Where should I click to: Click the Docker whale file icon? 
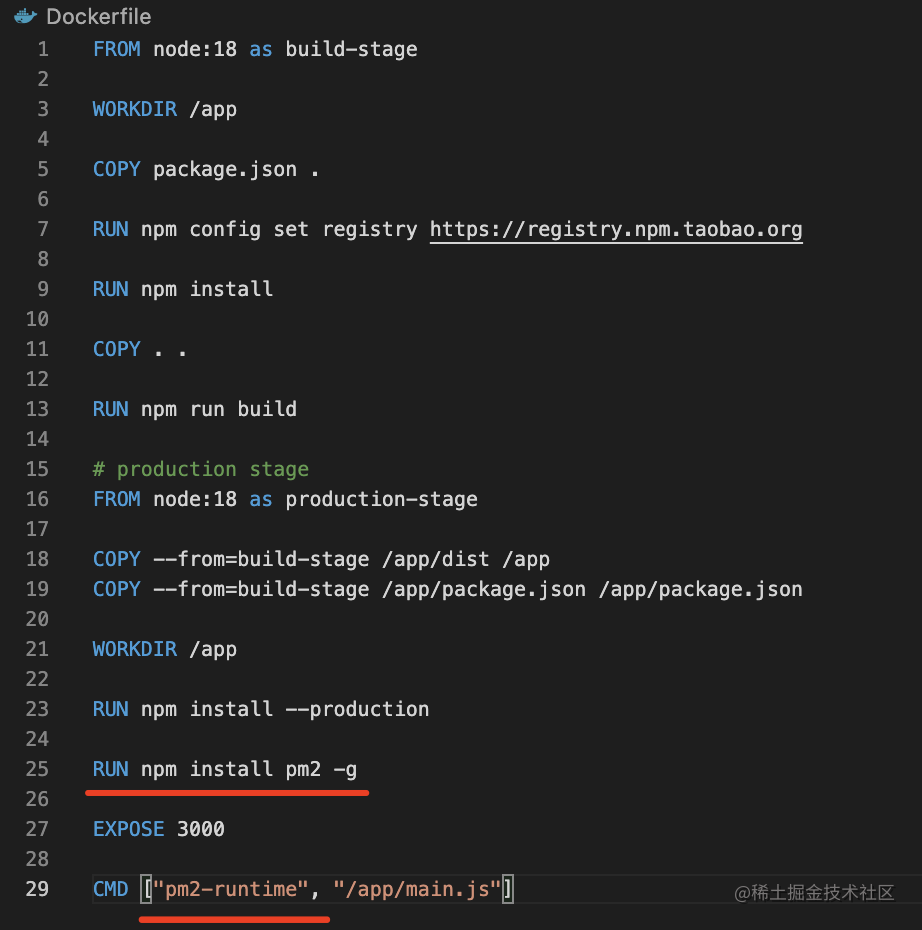pos(25,17)
